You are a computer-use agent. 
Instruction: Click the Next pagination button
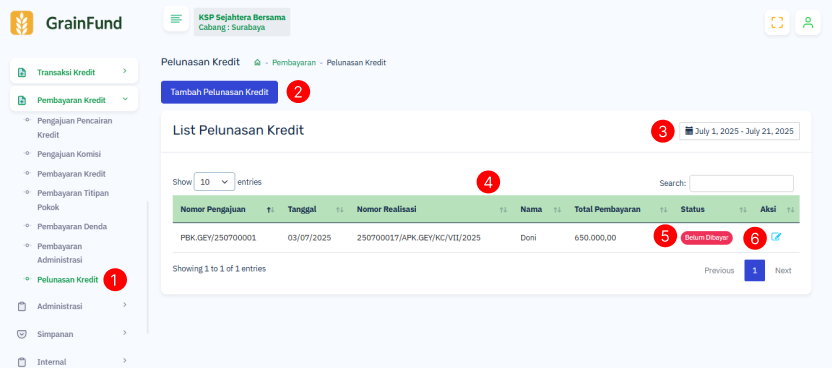(783, 270)
